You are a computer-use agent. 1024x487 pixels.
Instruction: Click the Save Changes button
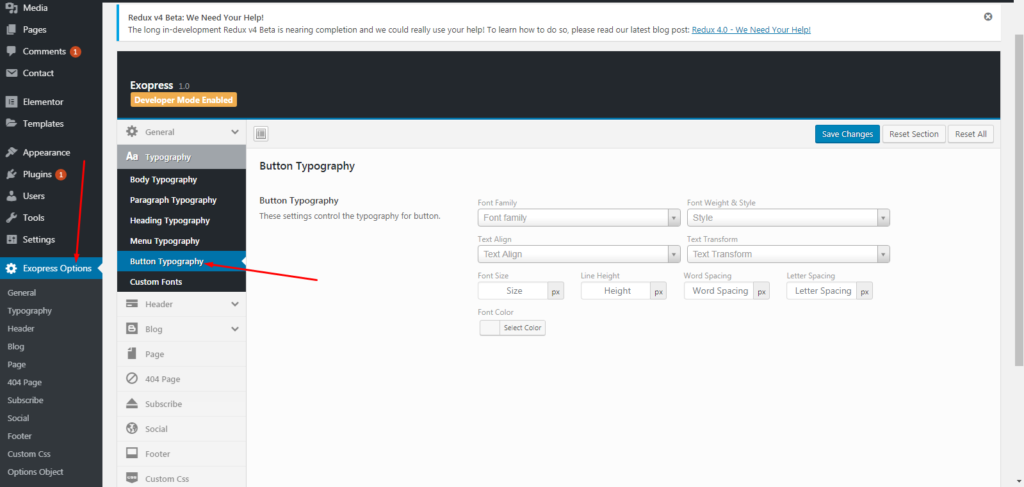point(847,134)
